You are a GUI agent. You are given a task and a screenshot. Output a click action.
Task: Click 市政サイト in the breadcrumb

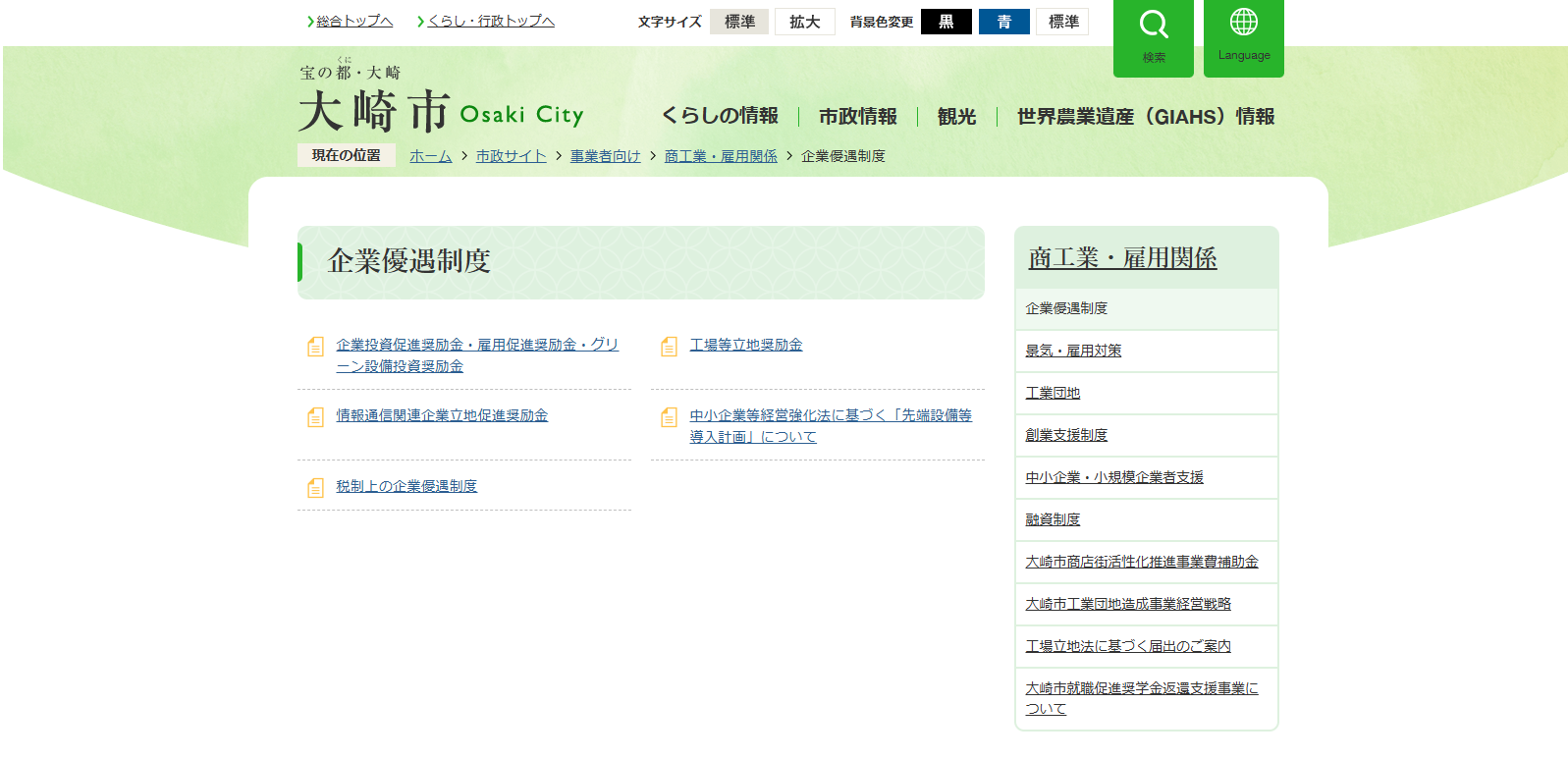coord(512,156)
